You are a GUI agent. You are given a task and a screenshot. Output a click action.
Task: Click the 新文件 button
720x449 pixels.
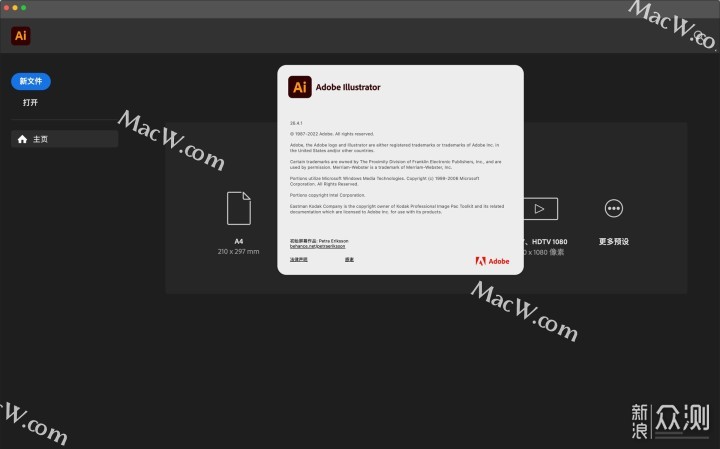[x=31, y=81]
